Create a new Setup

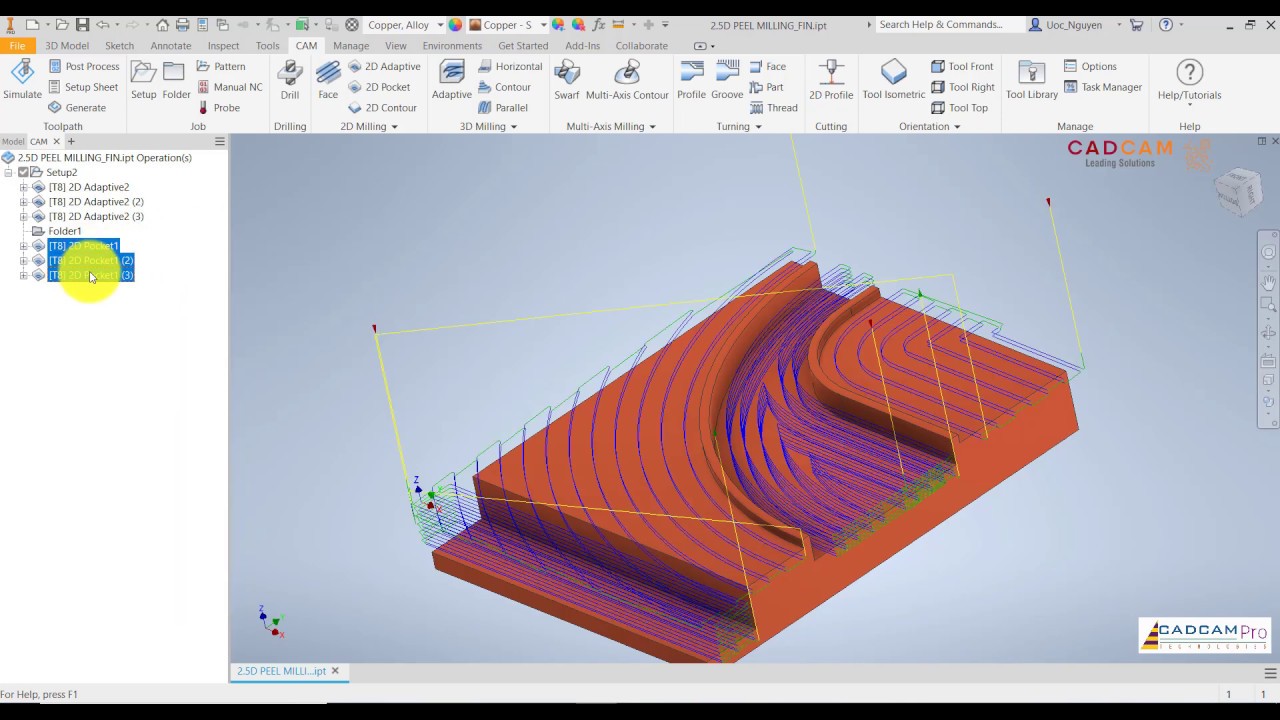tap(144, 80)
